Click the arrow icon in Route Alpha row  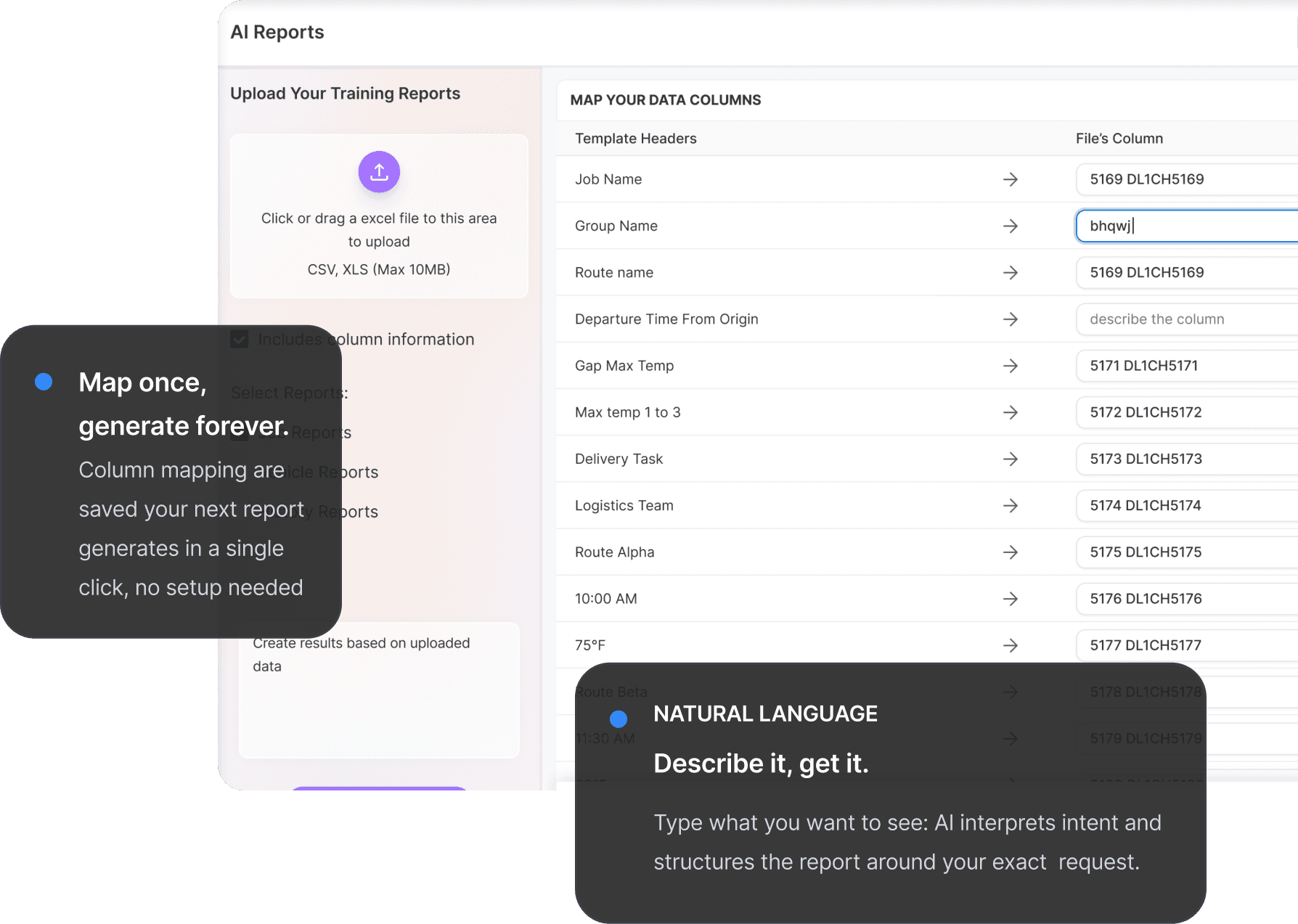point(1010,552)
